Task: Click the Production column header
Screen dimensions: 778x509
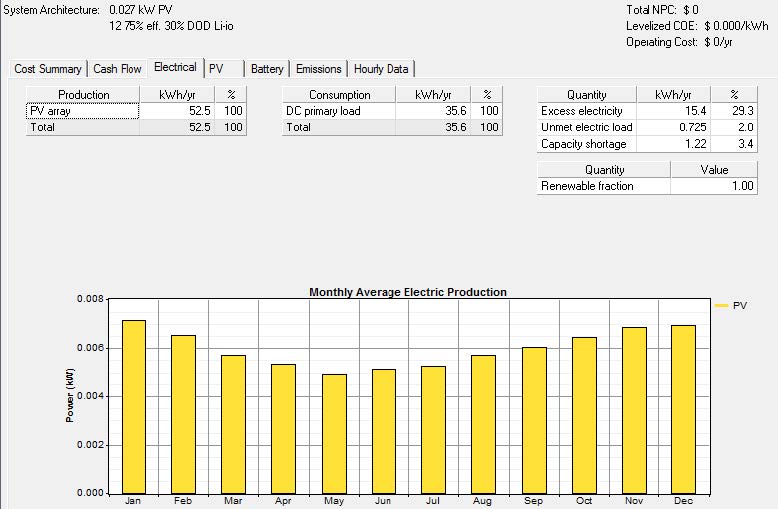Action: [x=83, y=95]
